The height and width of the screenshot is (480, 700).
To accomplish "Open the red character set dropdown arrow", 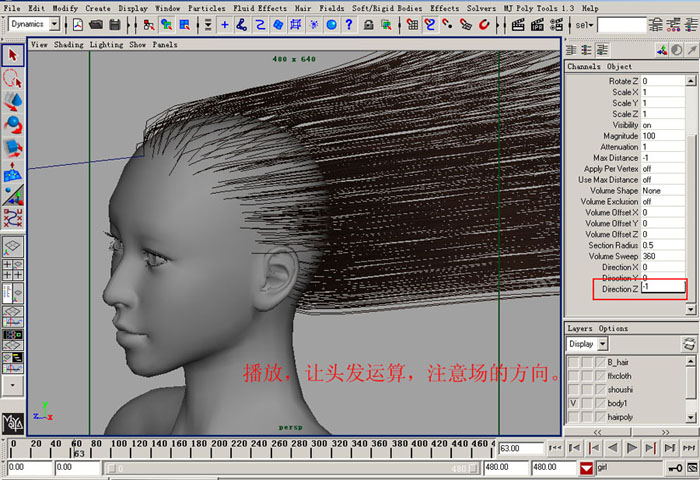I will click(x=586, y=468).
